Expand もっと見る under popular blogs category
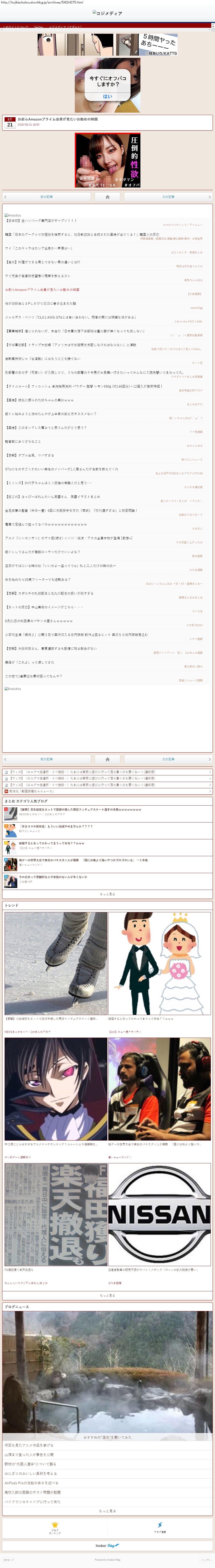This screenshot has width=215, height=1568. 108,894
